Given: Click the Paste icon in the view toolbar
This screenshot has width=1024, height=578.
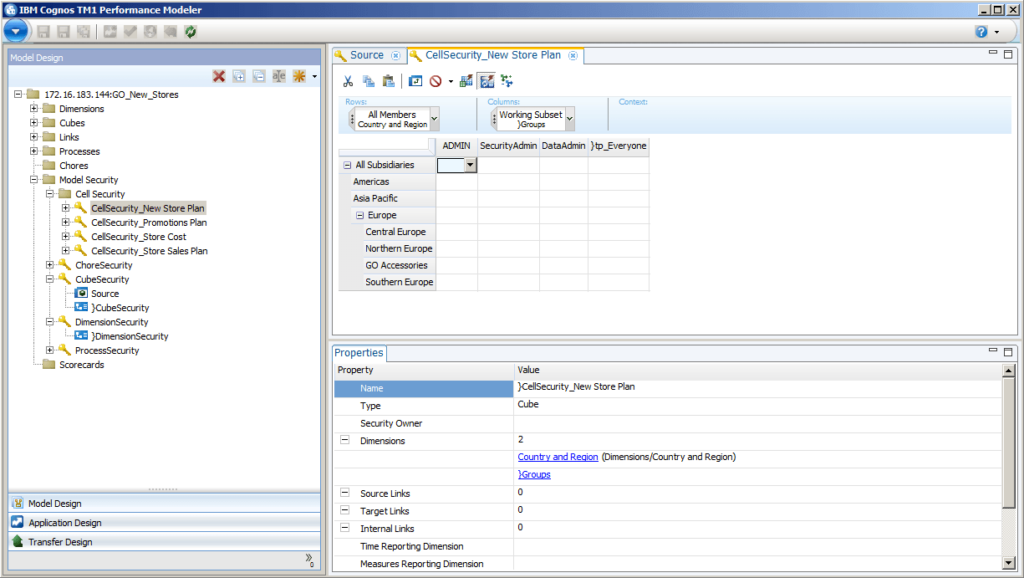Looking at the screenshot, I should click(388, 81).
